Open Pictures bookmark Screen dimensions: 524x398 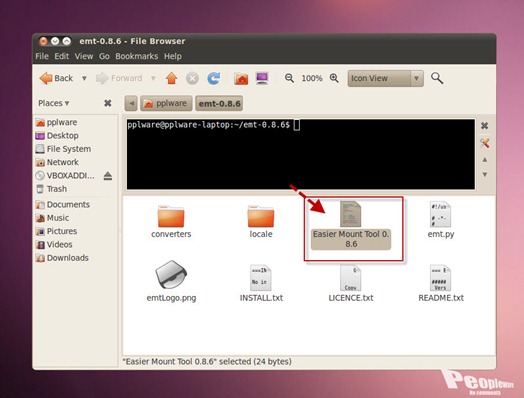(x=61, y=231)
